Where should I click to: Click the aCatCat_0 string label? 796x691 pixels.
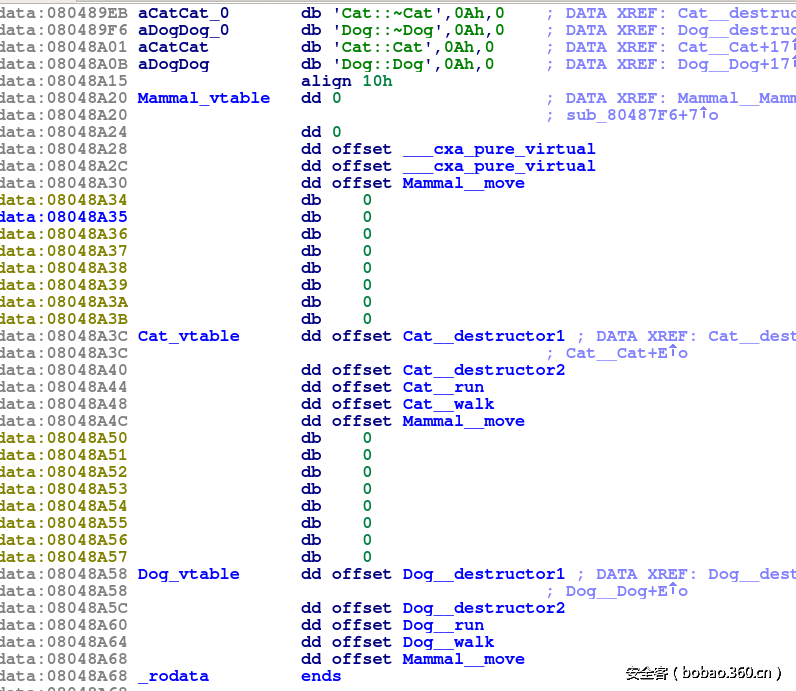coord(183,13)
